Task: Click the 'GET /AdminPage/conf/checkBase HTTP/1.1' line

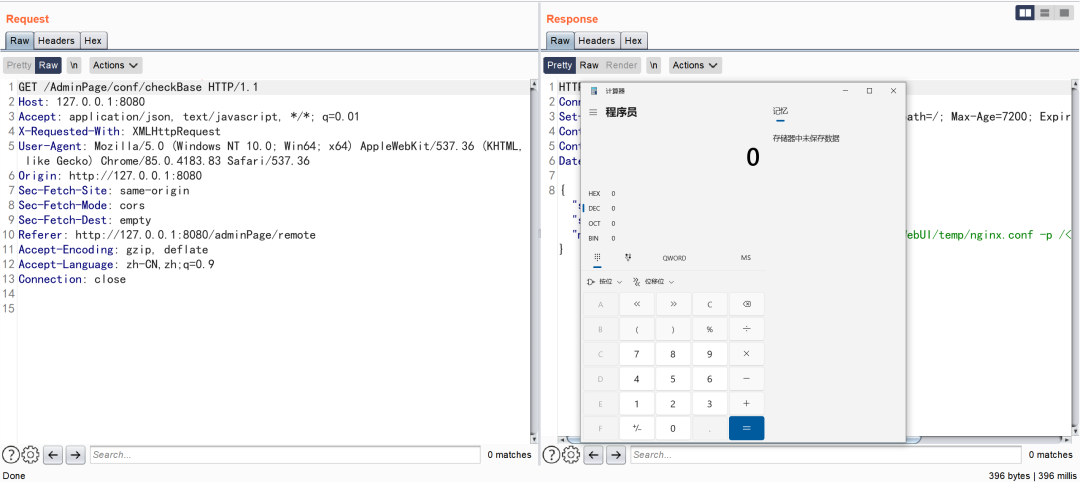Action: [x=138, y=87]
